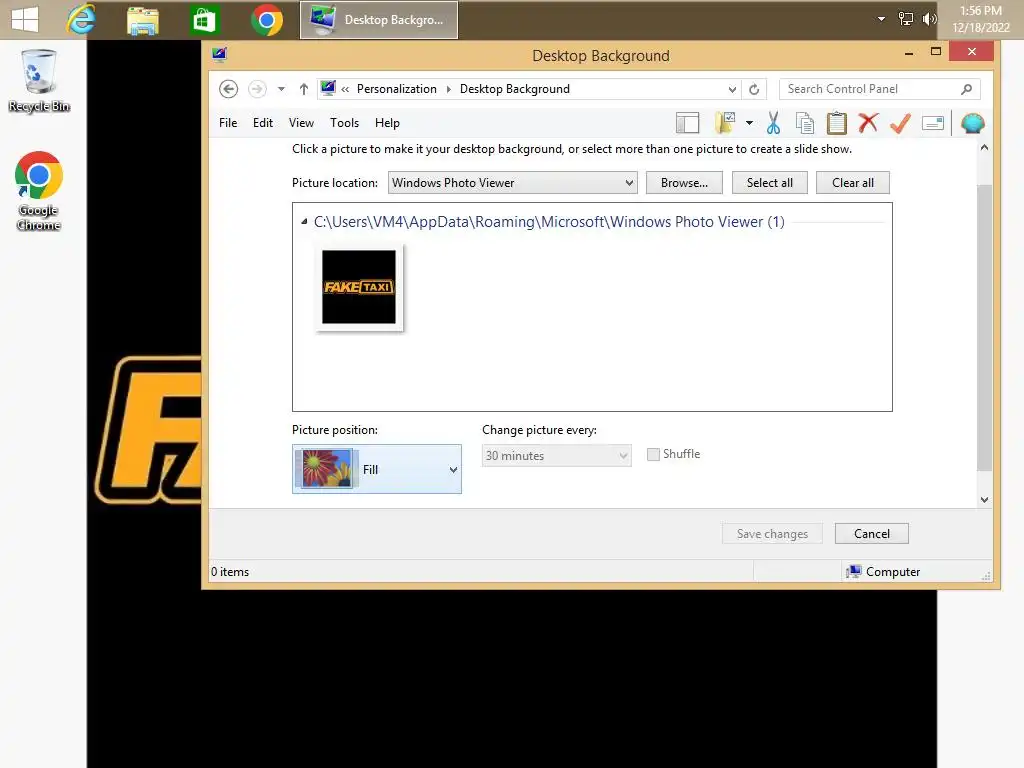Go back using the back arrow
Image resolution: width=1024 pixels, height=768 pixels.
[x=229, y=89]
